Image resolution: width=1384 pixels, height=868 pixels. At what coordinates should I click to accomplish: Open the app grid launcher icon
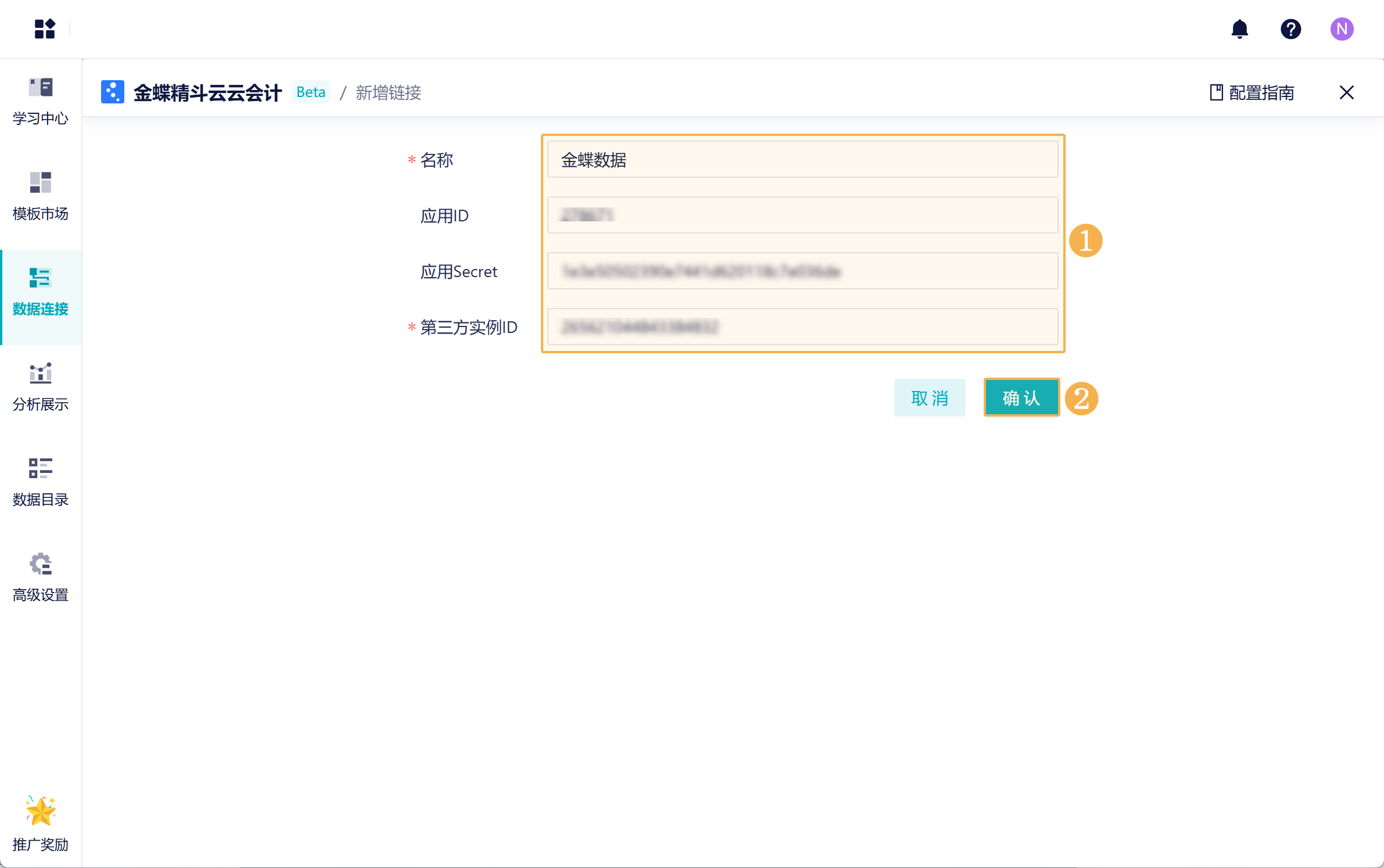click(x=45, y=28)
